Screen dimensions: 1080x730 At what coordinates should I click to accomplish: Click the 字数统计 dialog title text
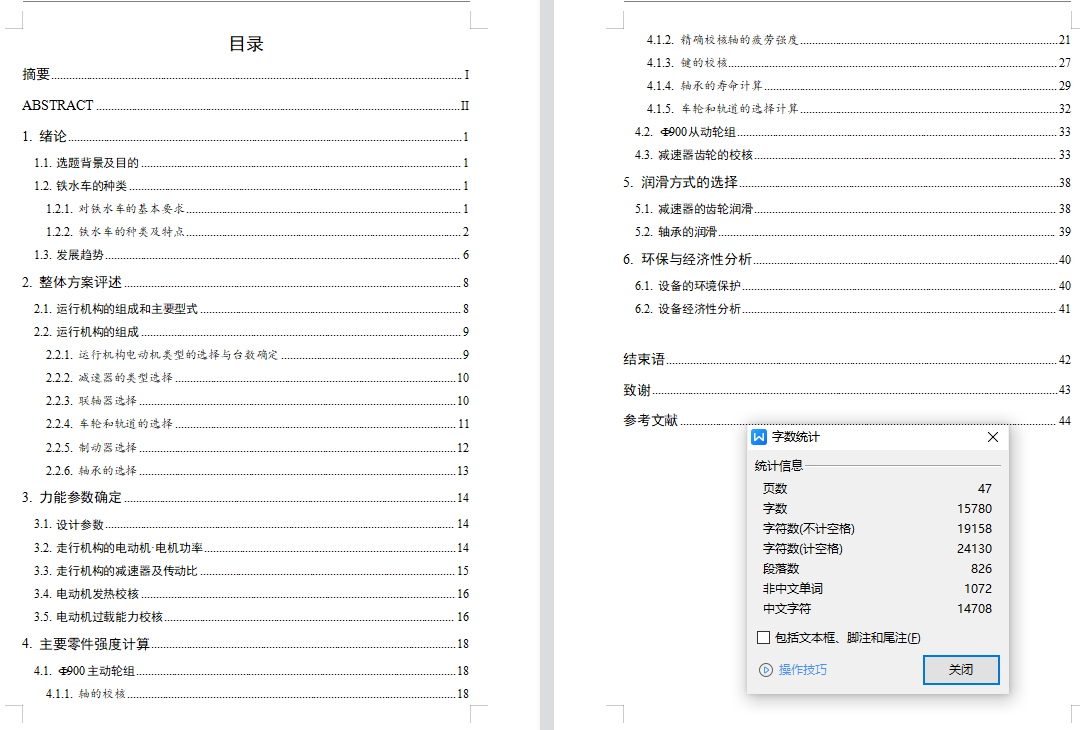pos(796,437)
